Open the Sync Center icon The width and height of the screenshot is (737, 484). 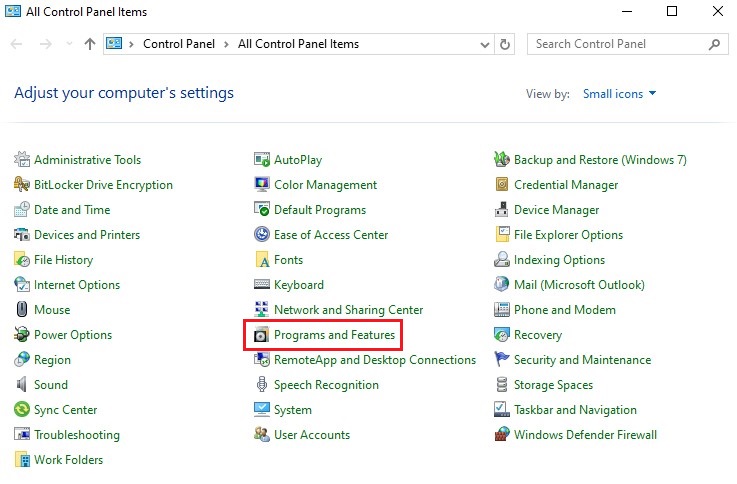(22, 410)
